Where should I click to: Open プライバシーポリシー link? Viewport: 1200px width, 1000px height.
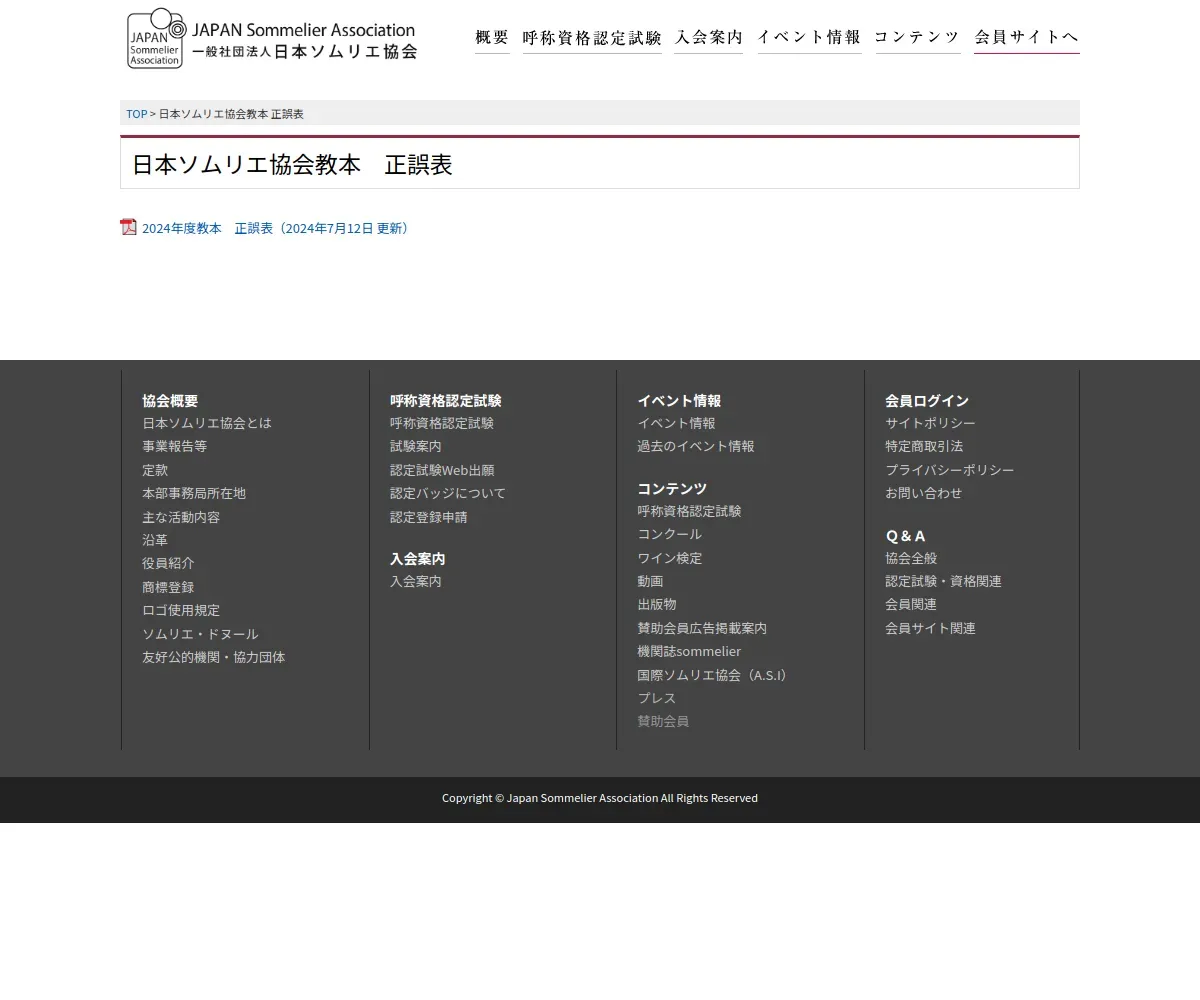[x=949, y=470]
